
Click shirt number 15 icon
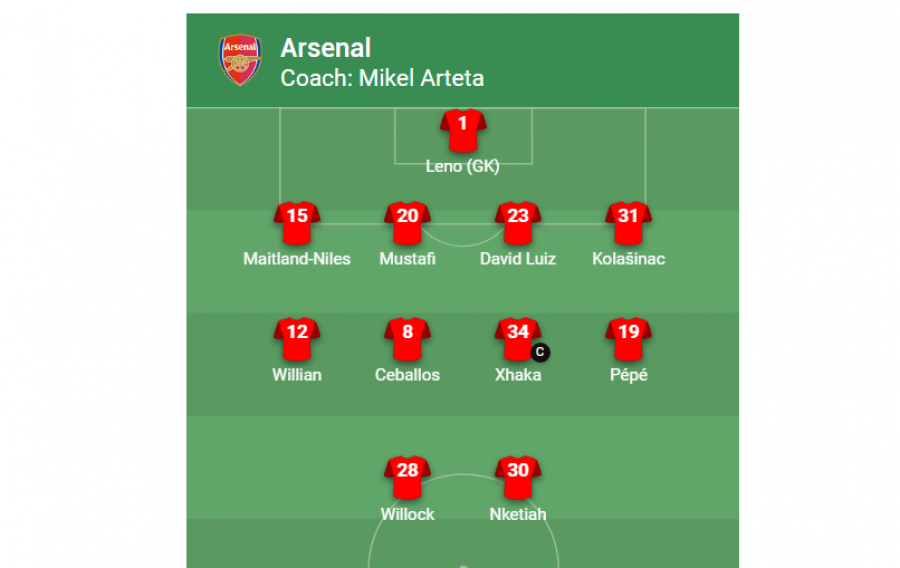tap(297, 223)
